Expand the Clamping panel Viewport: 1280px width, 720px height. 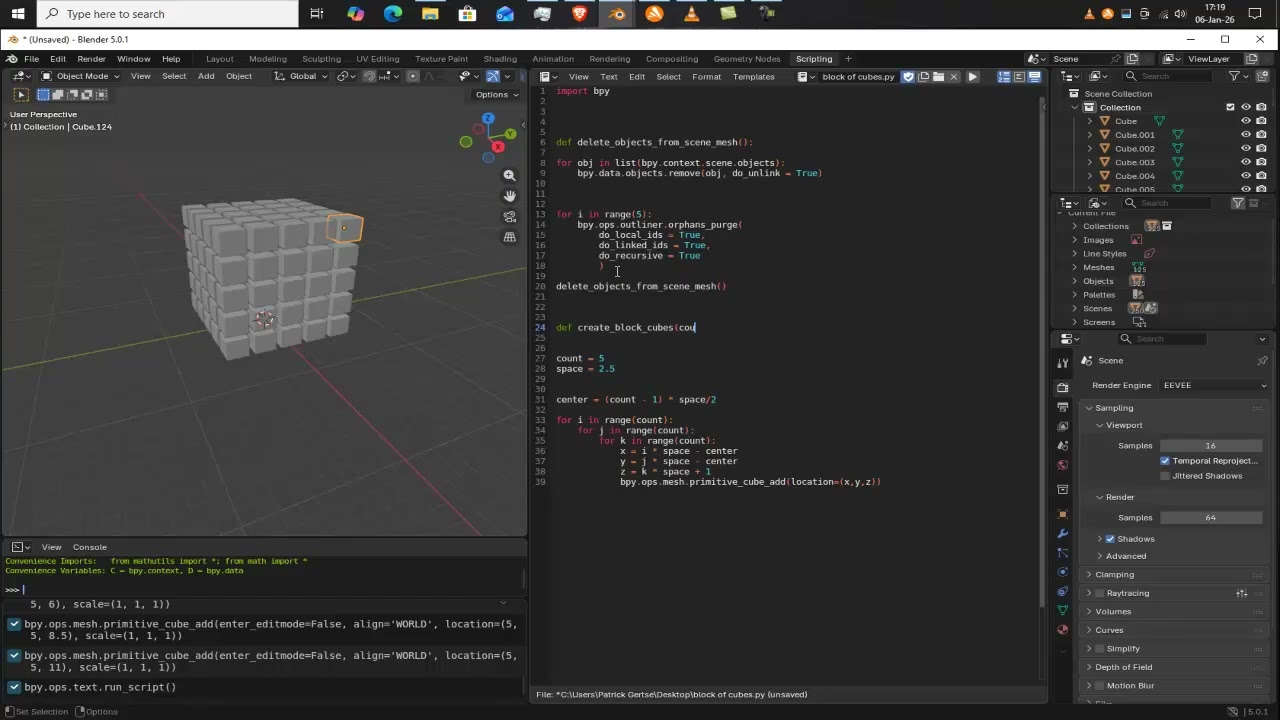pyautogui.click(x=1114, y=575)
